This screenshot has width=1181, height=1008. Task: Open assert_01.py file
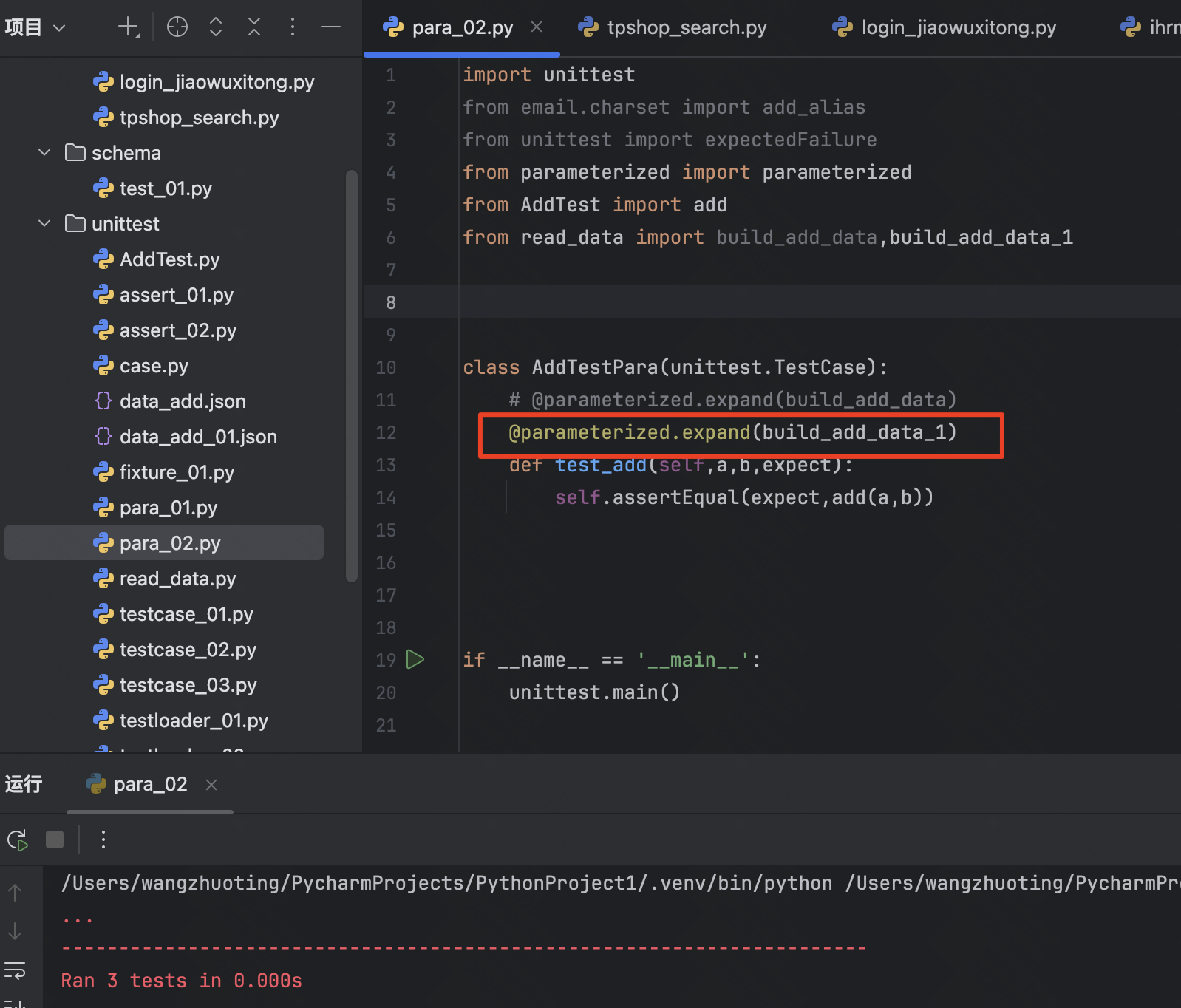point(163,295)
